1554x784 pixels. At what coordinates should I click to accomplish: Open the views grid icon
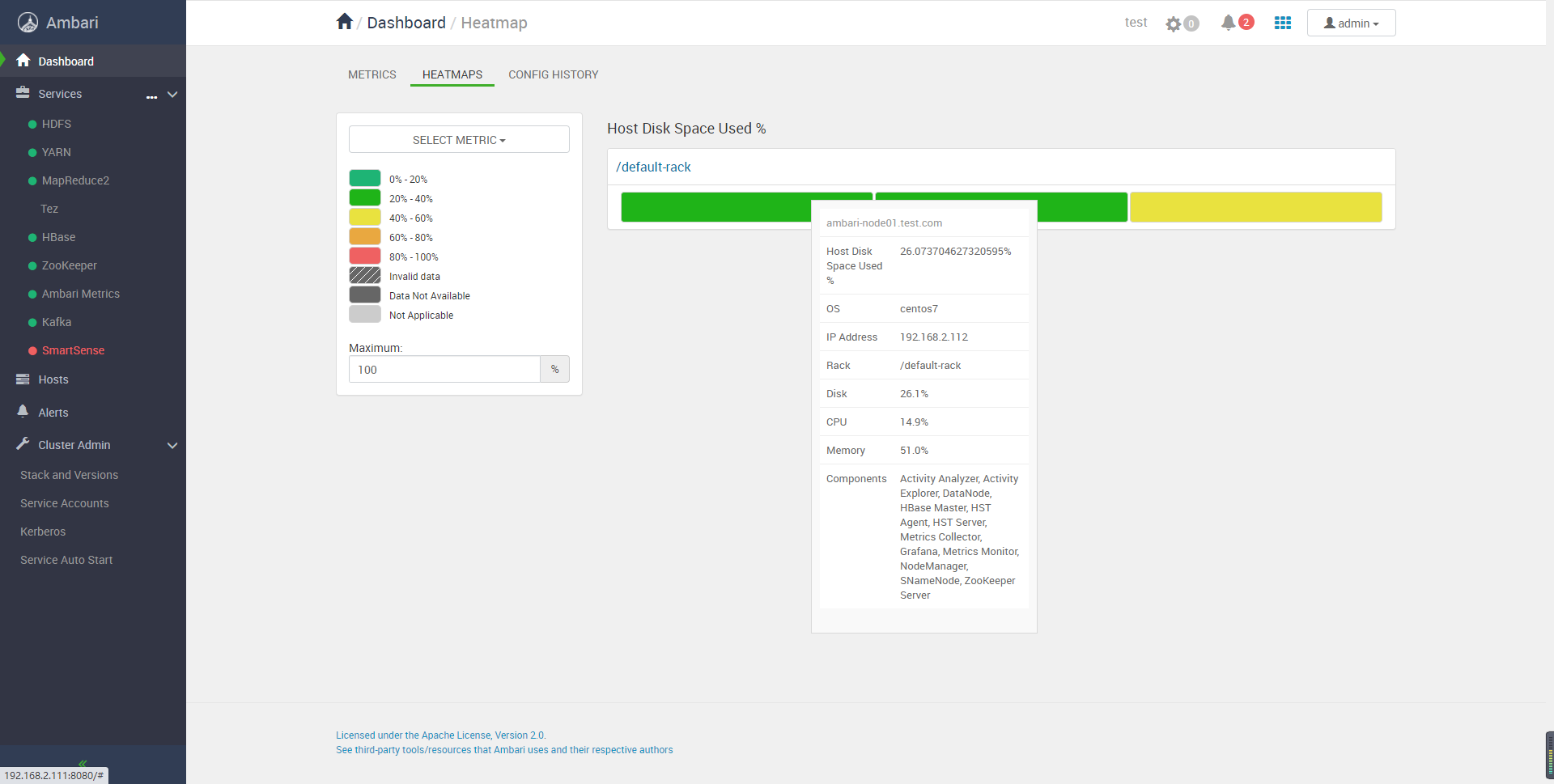(1283, 23)
